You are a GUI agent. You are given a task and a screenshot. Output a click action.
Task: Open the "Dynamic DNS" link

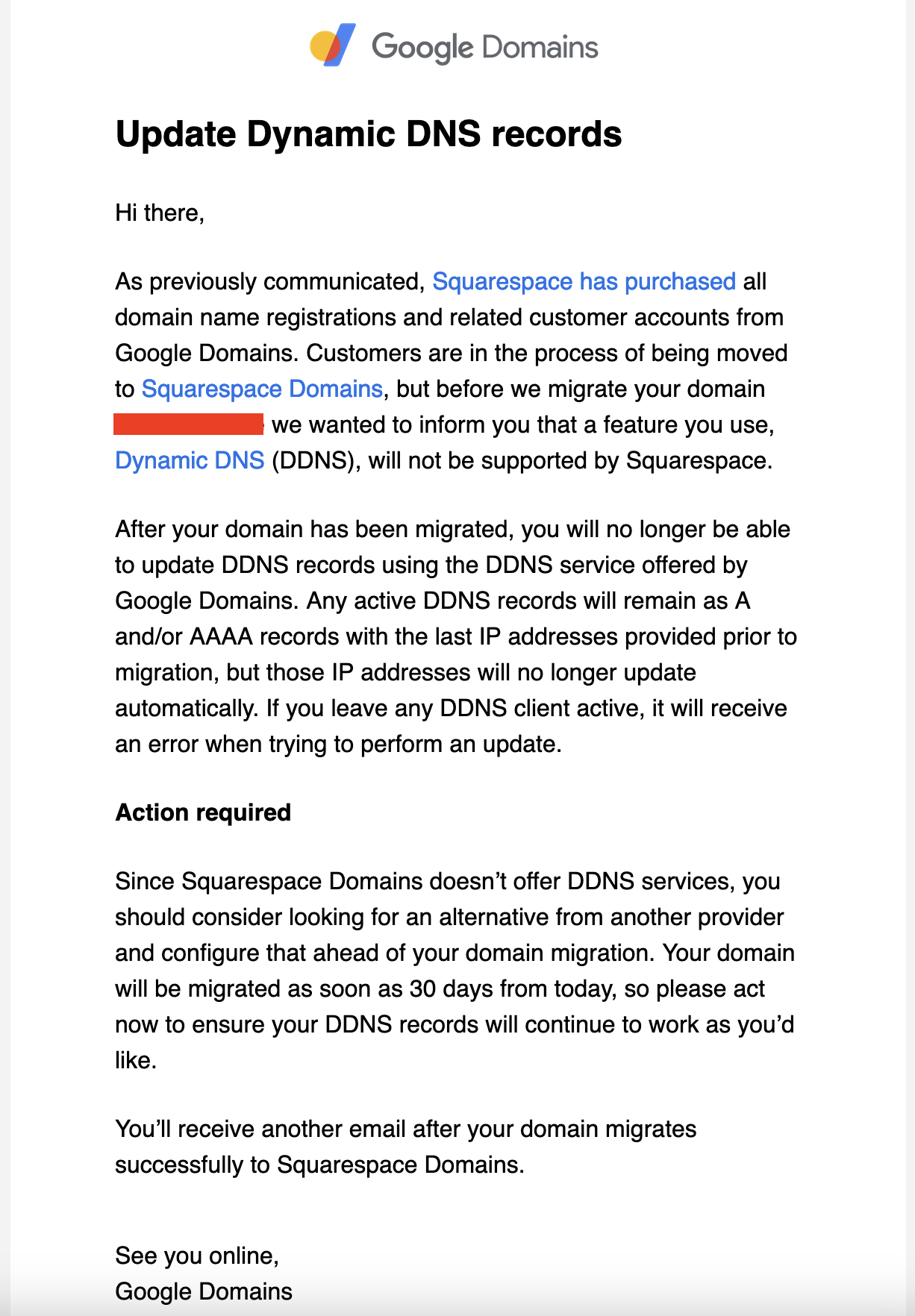pos(190,460)
